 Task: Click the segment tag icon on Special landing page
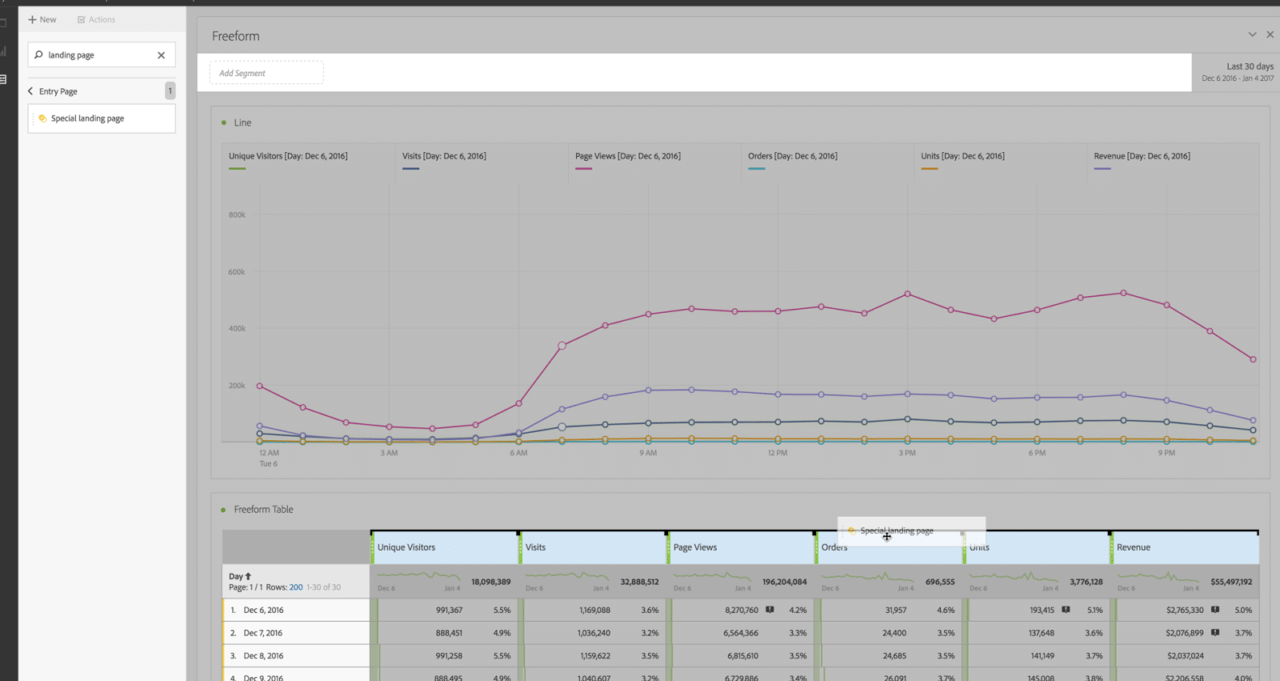[41, 118]
